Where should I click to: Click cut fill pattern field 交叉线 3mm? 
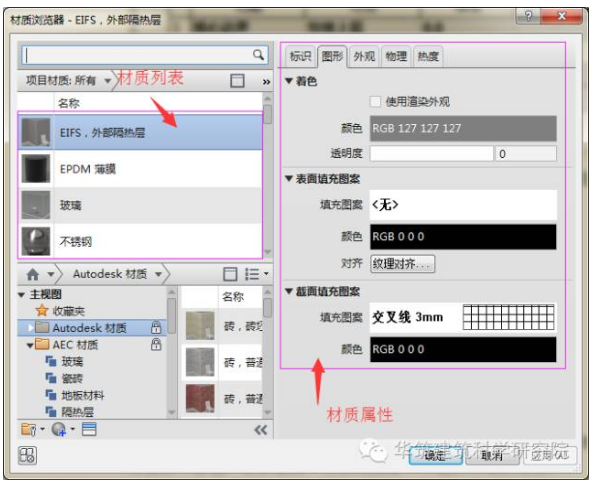pos(463,317)
